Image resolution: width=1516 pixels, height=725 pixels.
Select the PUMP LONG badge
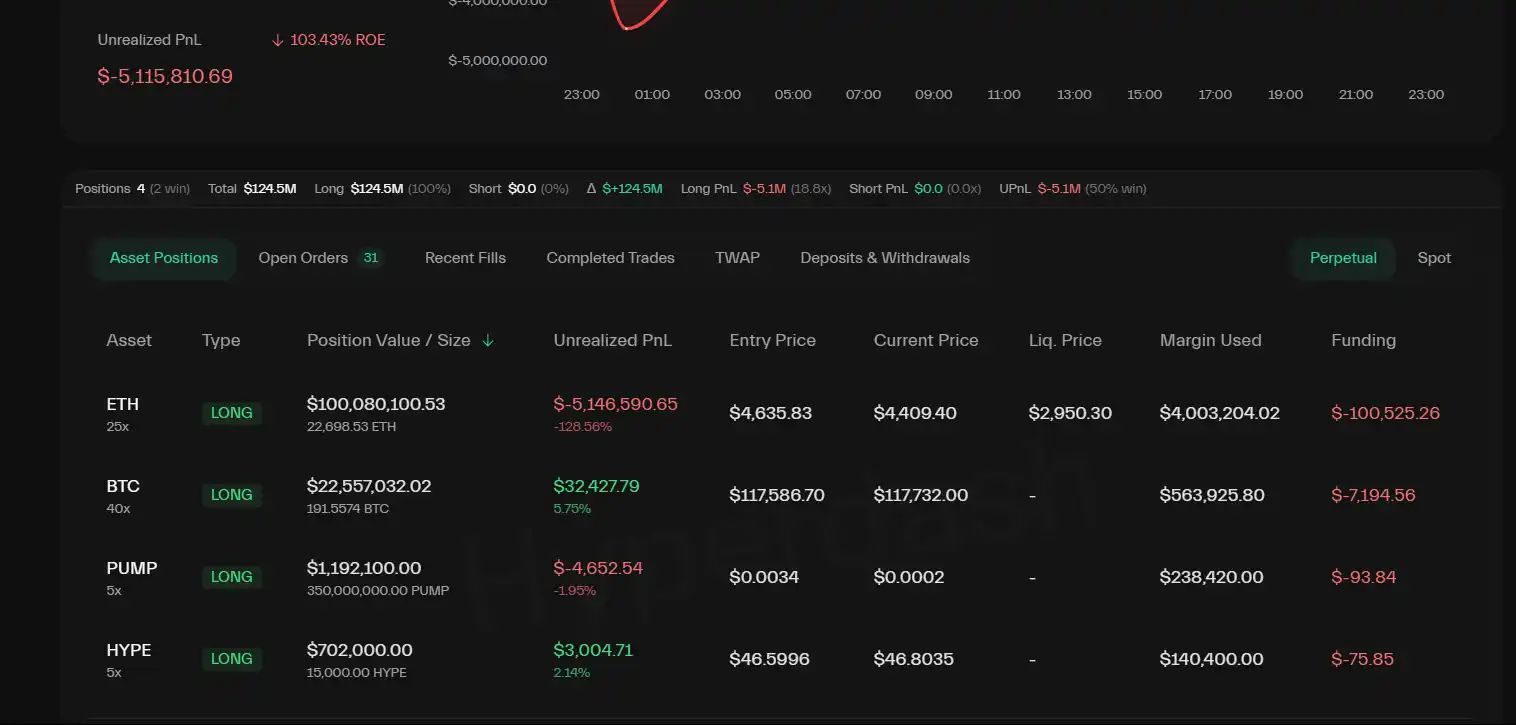point(232,577)
